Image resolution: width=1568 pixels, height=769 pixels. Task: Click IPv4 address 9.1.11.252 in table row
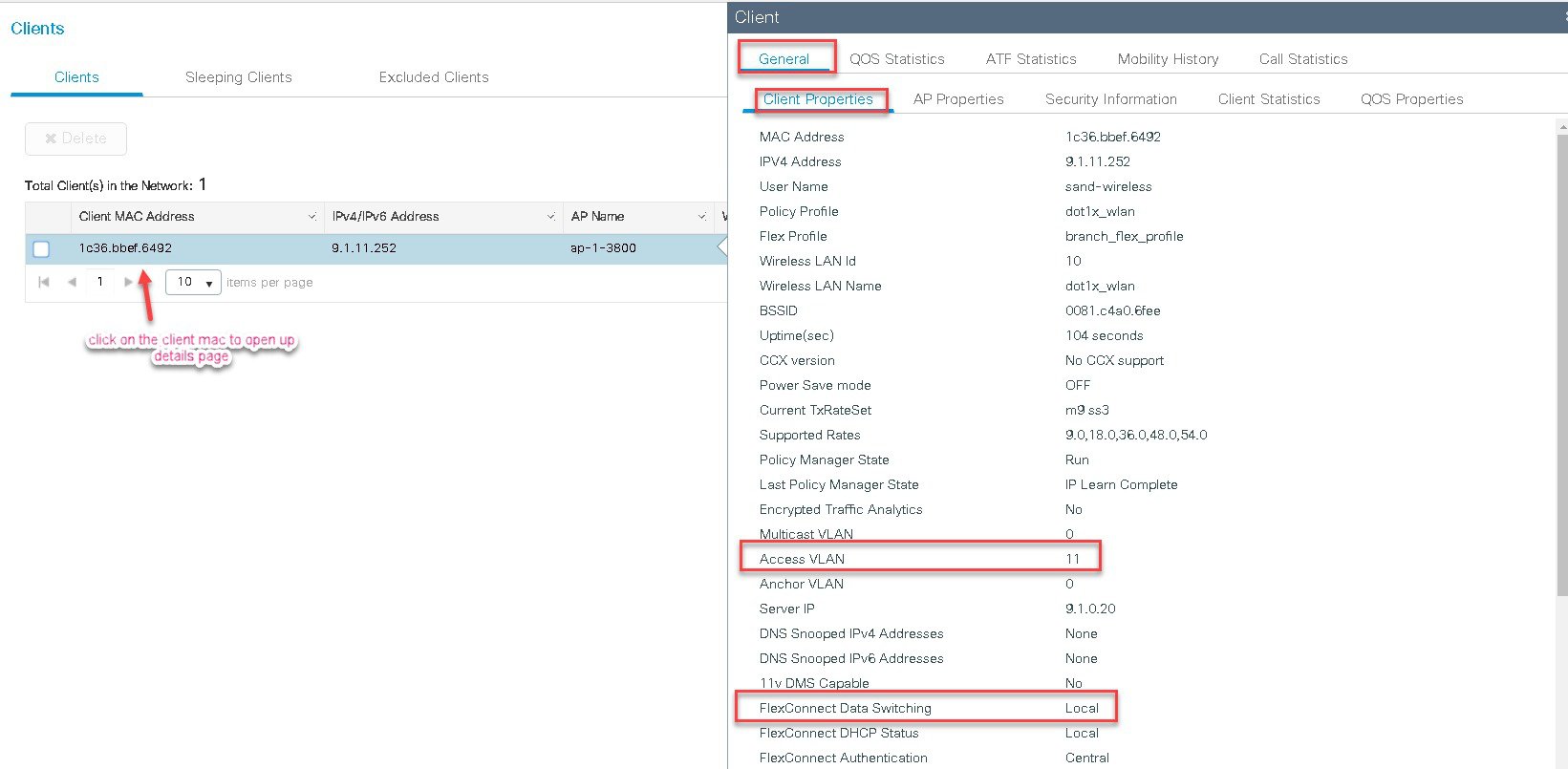tap(364, 248)
